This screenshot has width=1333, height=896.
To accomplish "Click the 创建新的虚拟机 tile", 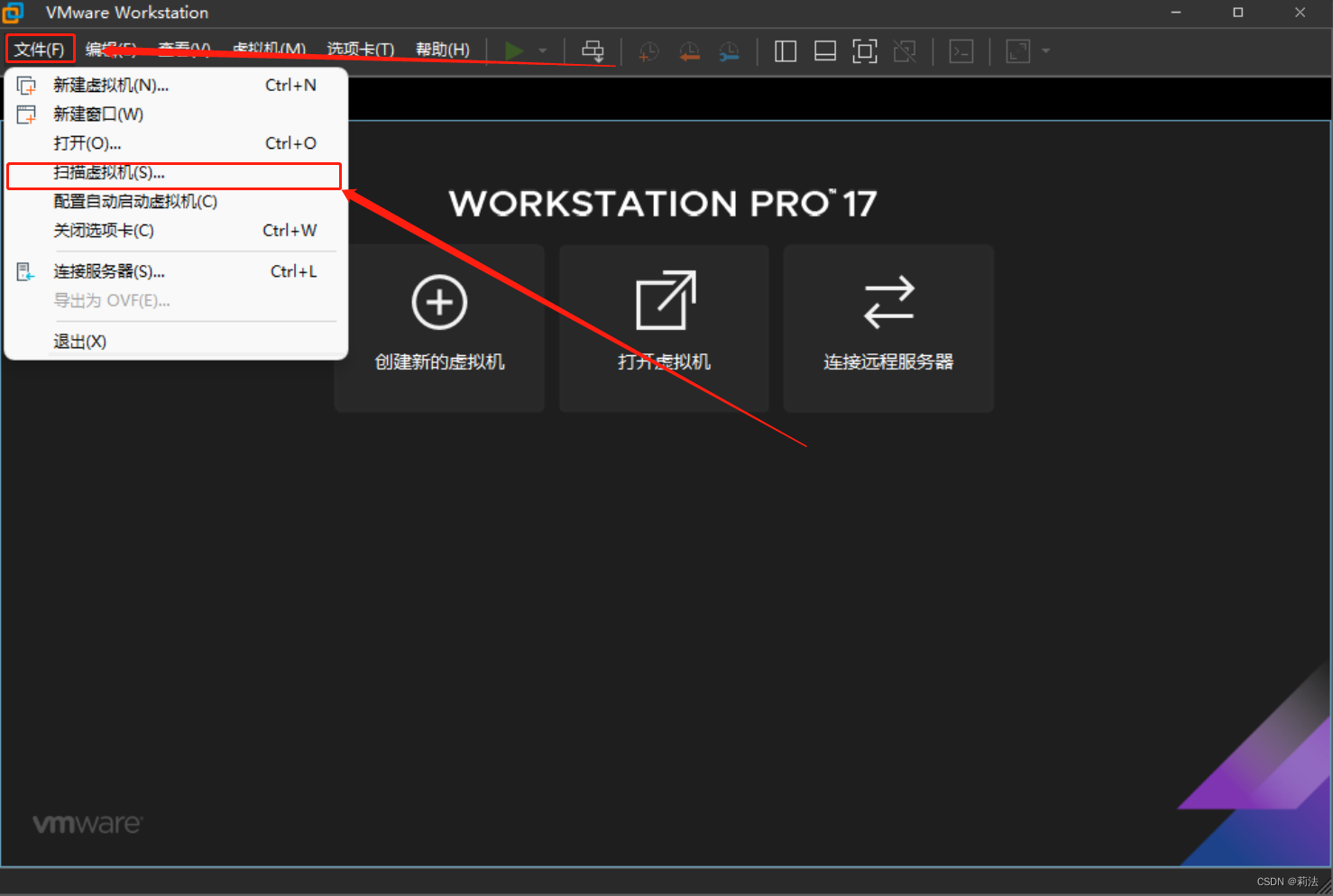I will 439,328.
